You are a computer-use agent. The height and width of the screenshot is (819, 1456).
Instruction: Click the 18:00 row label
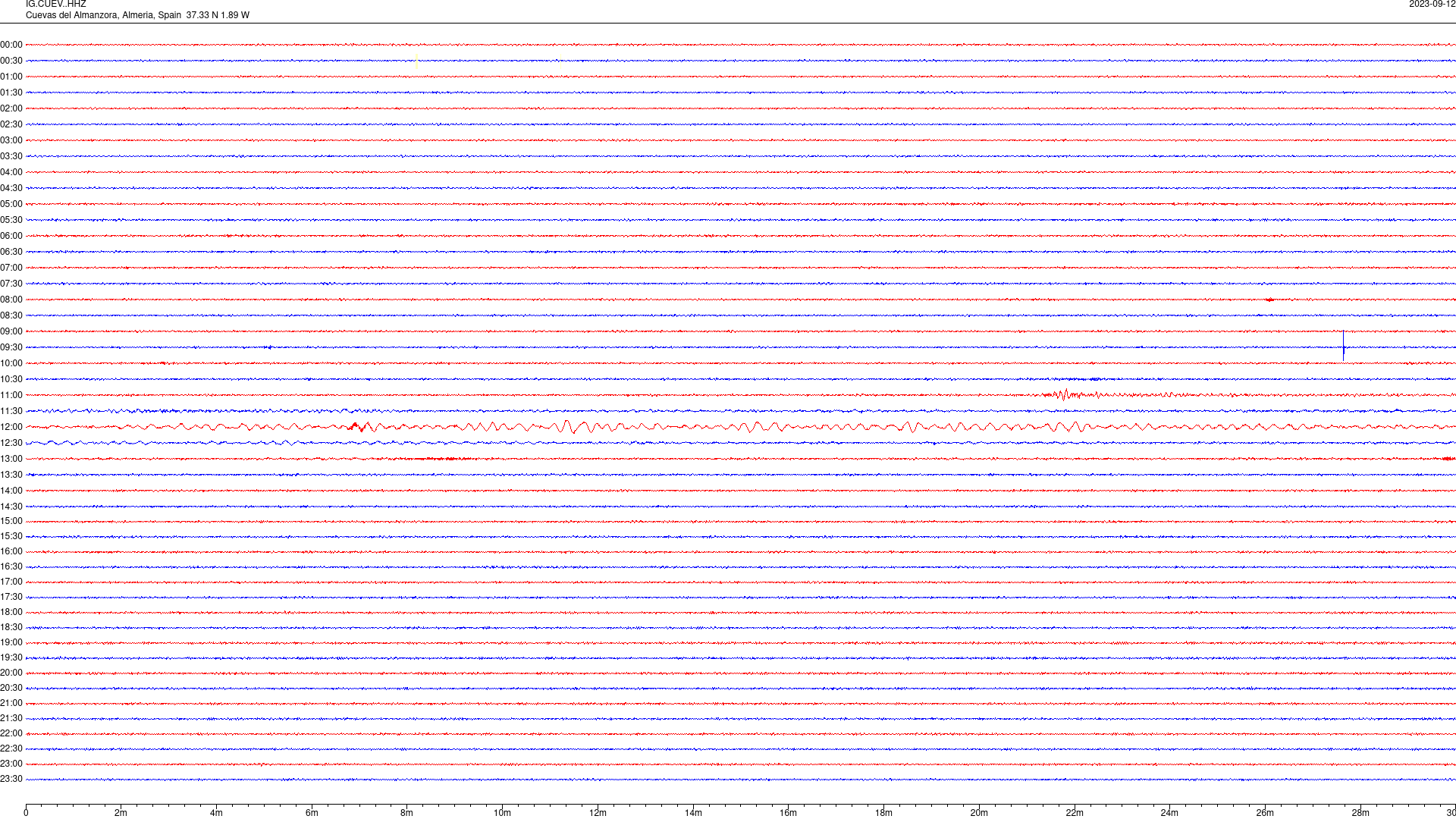pos(11,612)
